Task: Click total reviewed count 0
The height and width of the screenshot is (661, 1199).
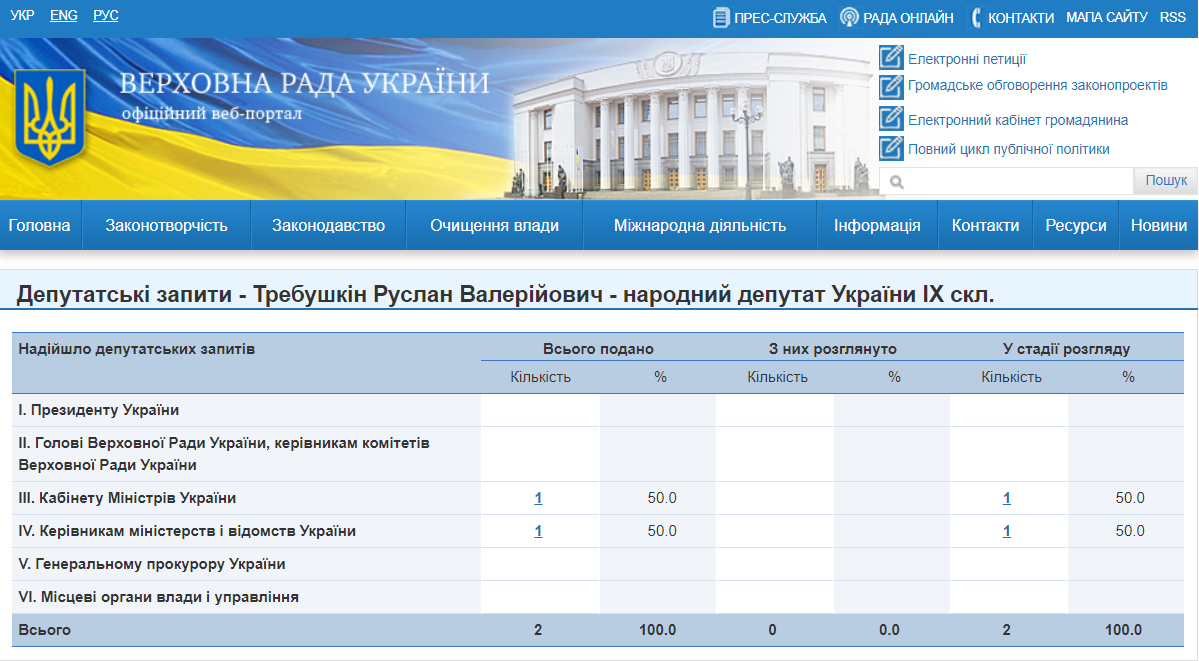Action: click(x=772, y=630)
